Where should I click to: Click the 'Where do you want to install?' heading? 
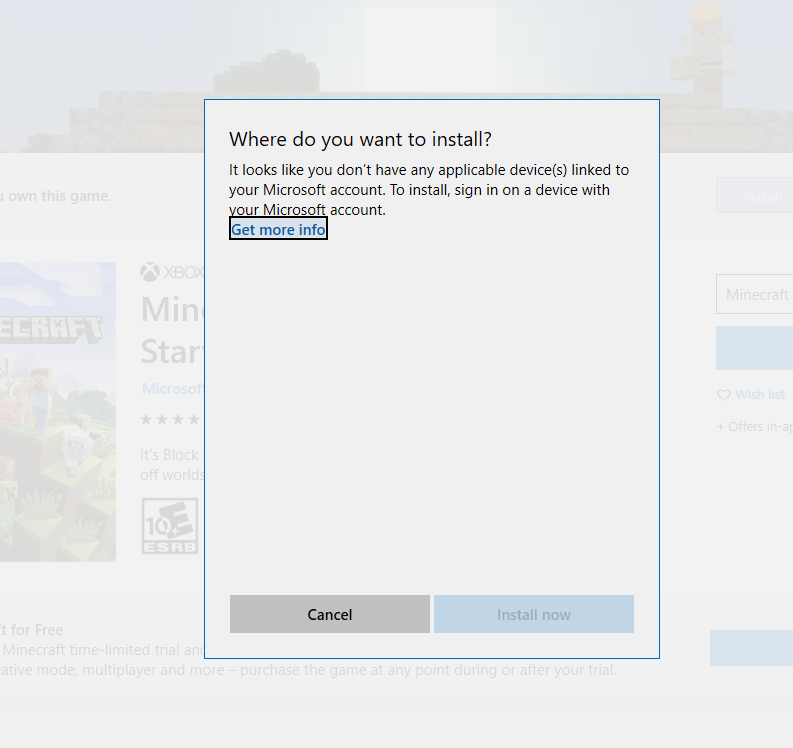pyautogui.click(x=360, y=139)
